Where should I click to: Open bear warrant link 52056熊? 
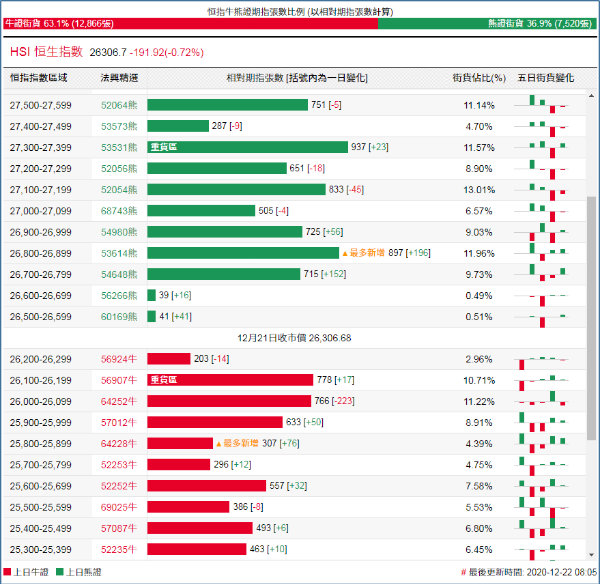pos(119,168)
